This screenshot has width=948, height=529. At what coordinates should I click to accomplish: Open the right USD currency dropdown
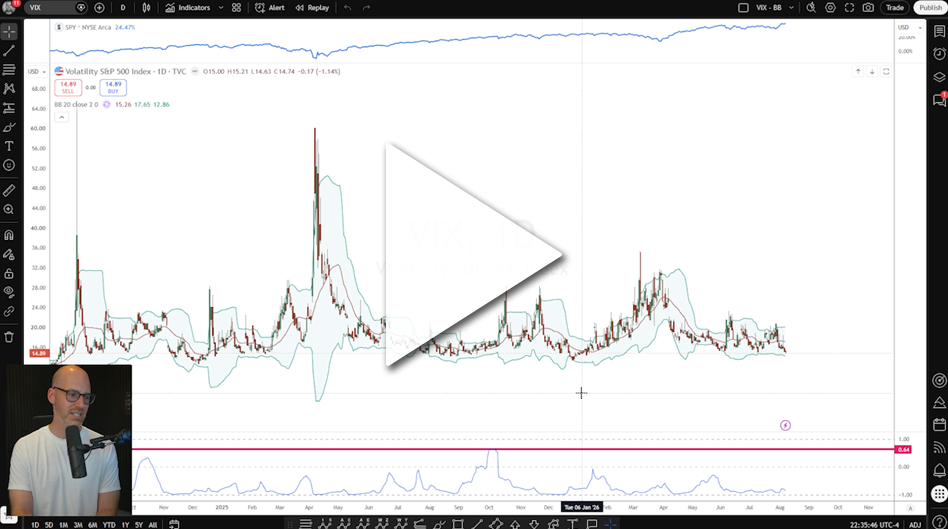[x=910, y=27]
